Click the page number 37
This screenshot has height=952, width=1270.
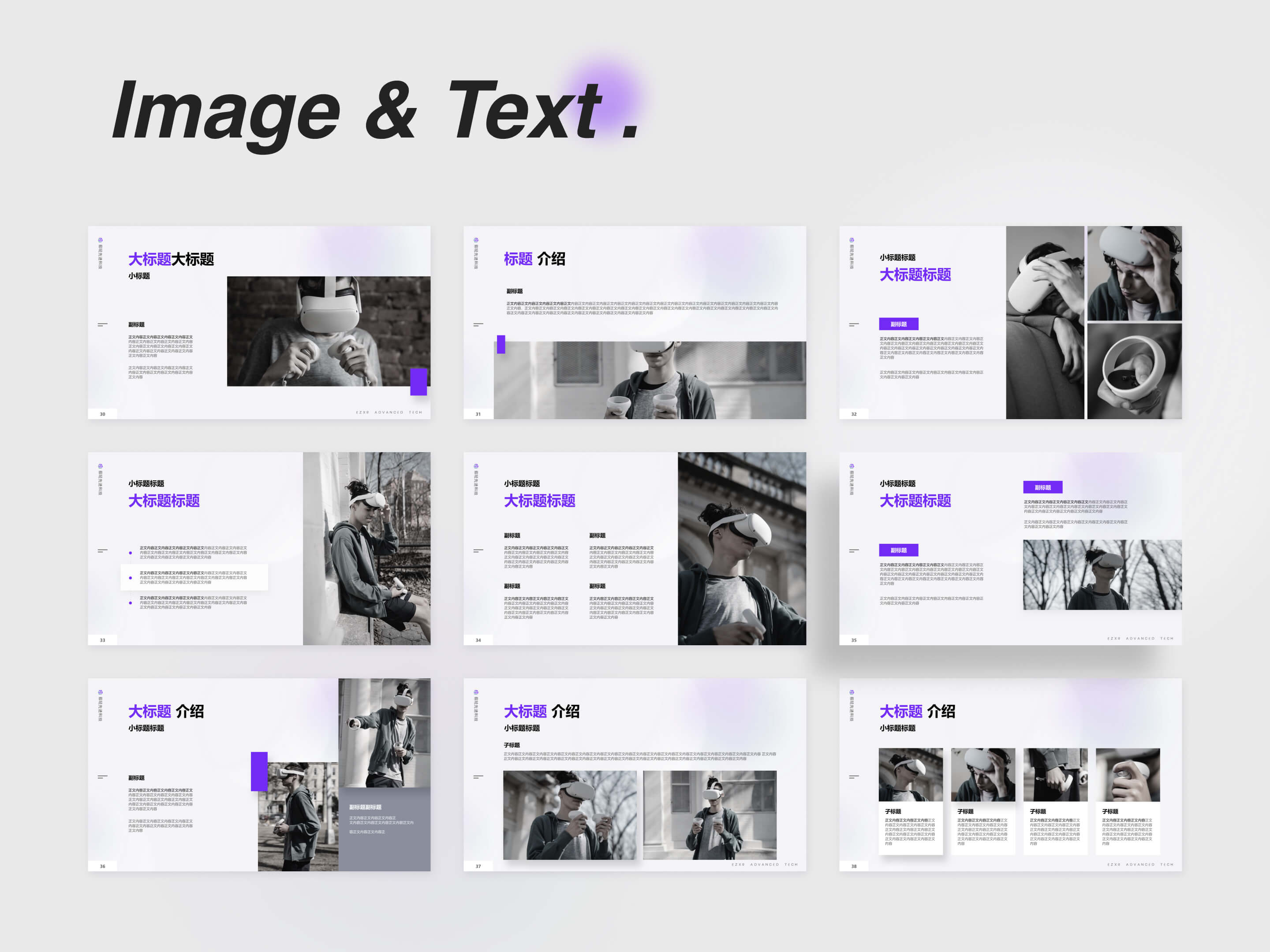point(478,866)
